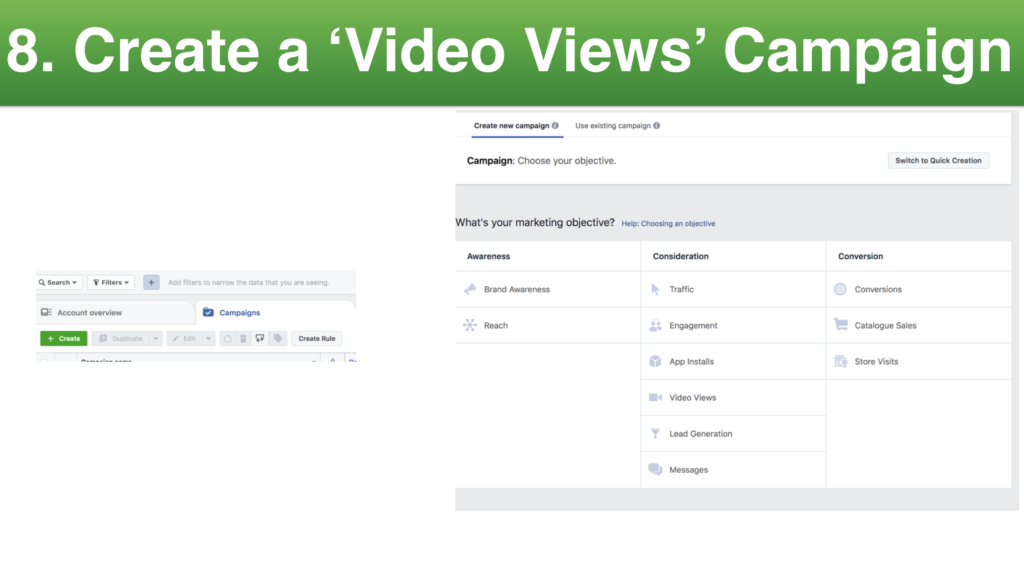Open the Search dropdown
The width and height of the screenshot is (1024, 573).
(x=59, y=282)
